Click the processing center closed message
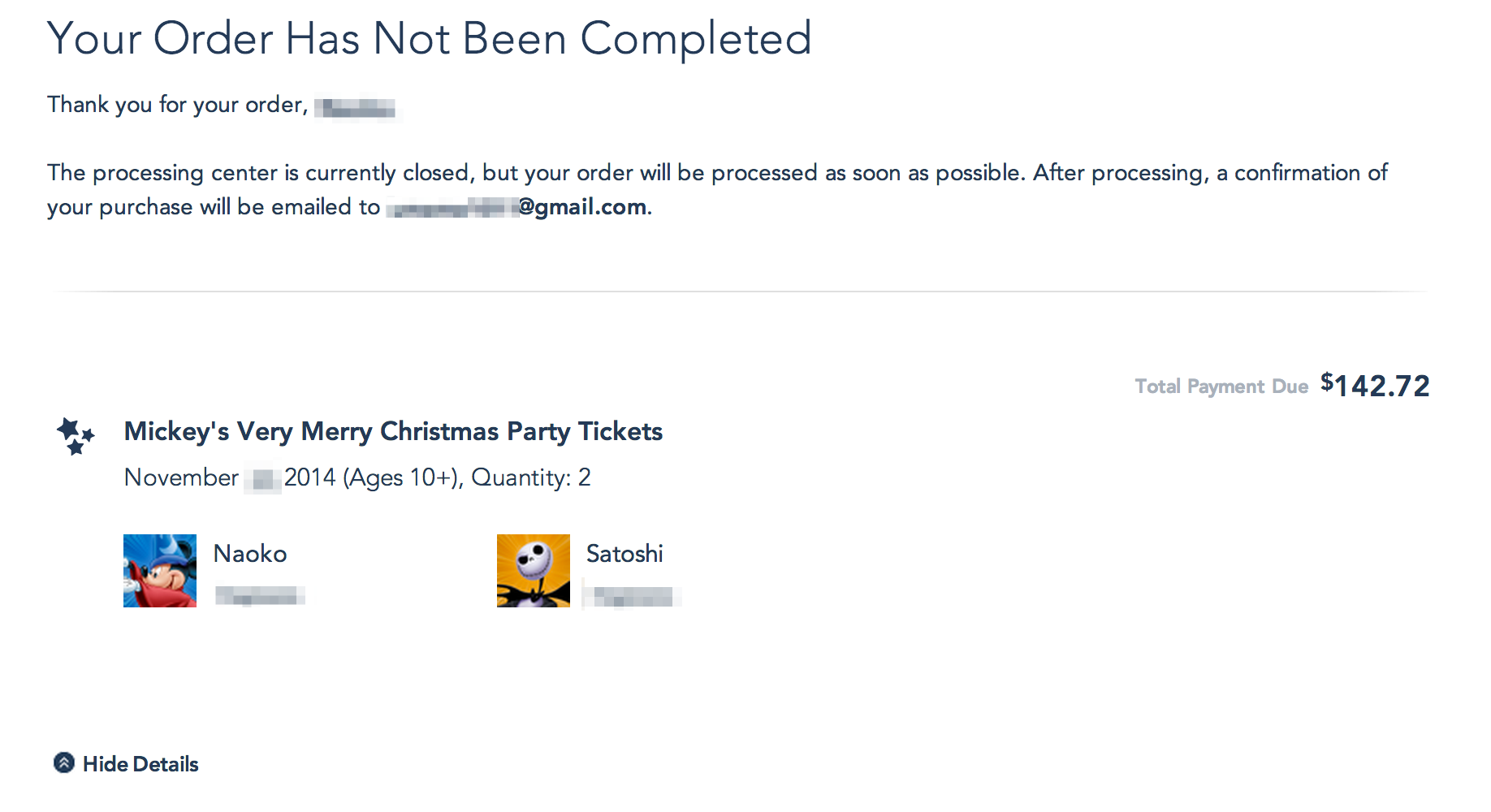The width and height of the screenshot is (1491, 812). [717, 173]
